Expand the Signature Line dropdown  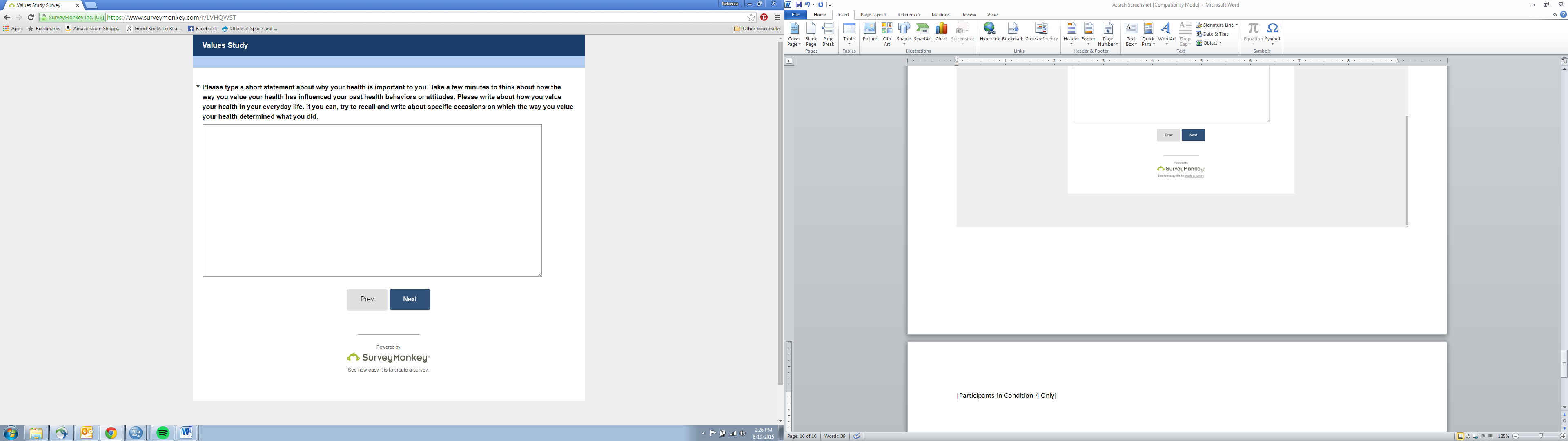click(x=1236, y=25)
